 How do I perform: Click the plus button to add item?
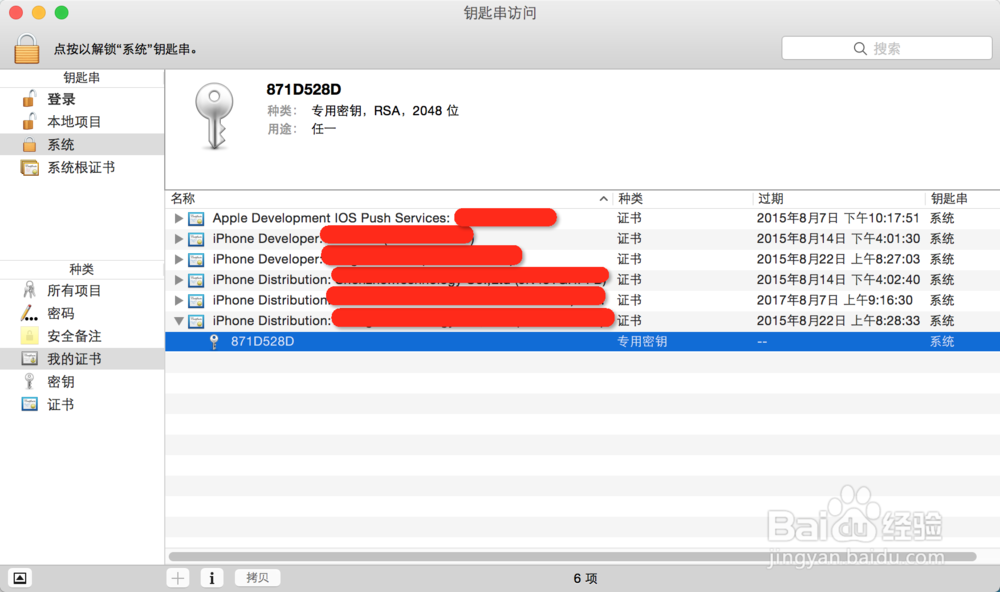point(178,578)
